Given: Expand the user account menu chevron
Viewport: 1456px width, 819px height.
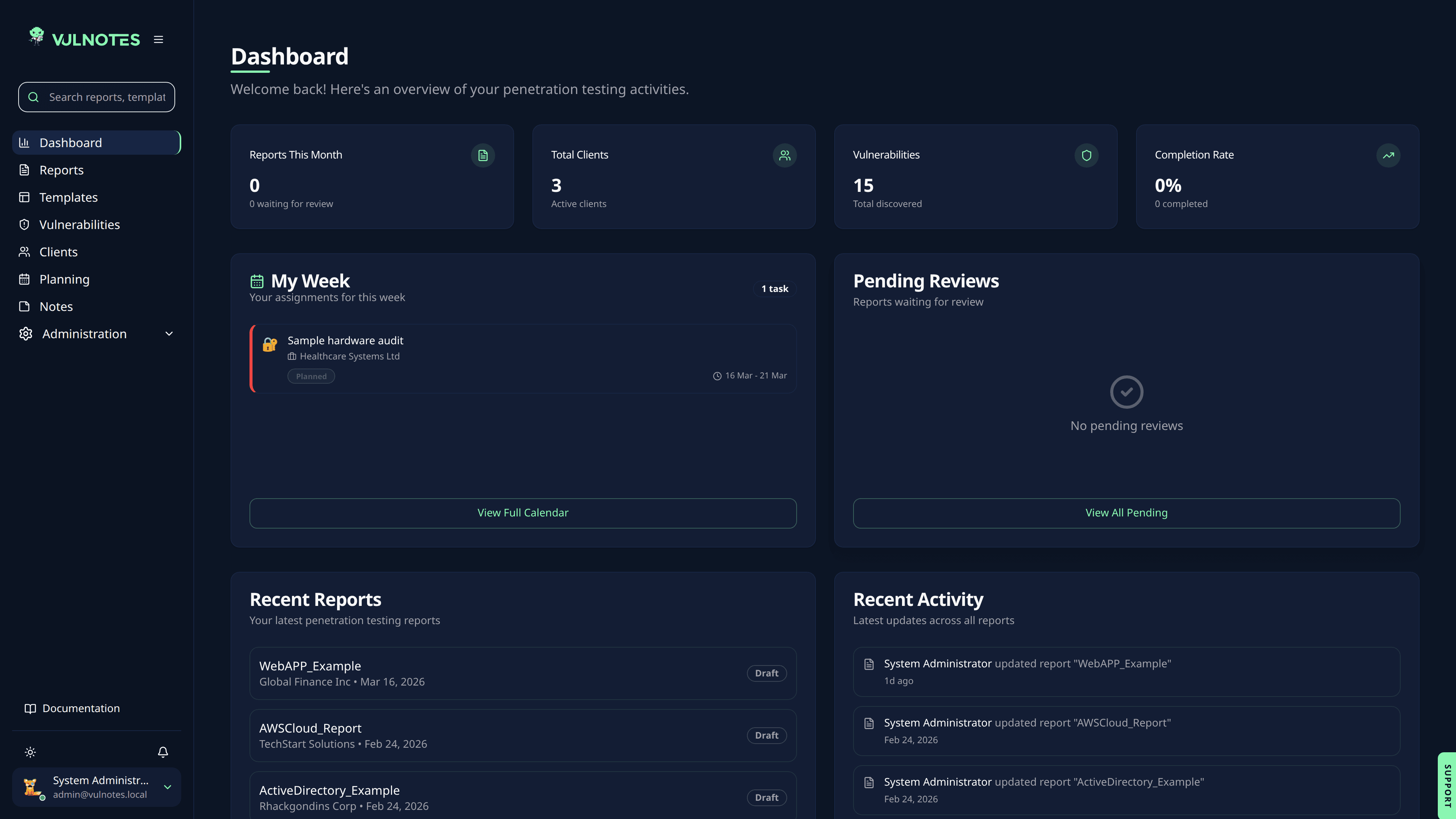Looking at the screenshot, I should coord(167,787).
